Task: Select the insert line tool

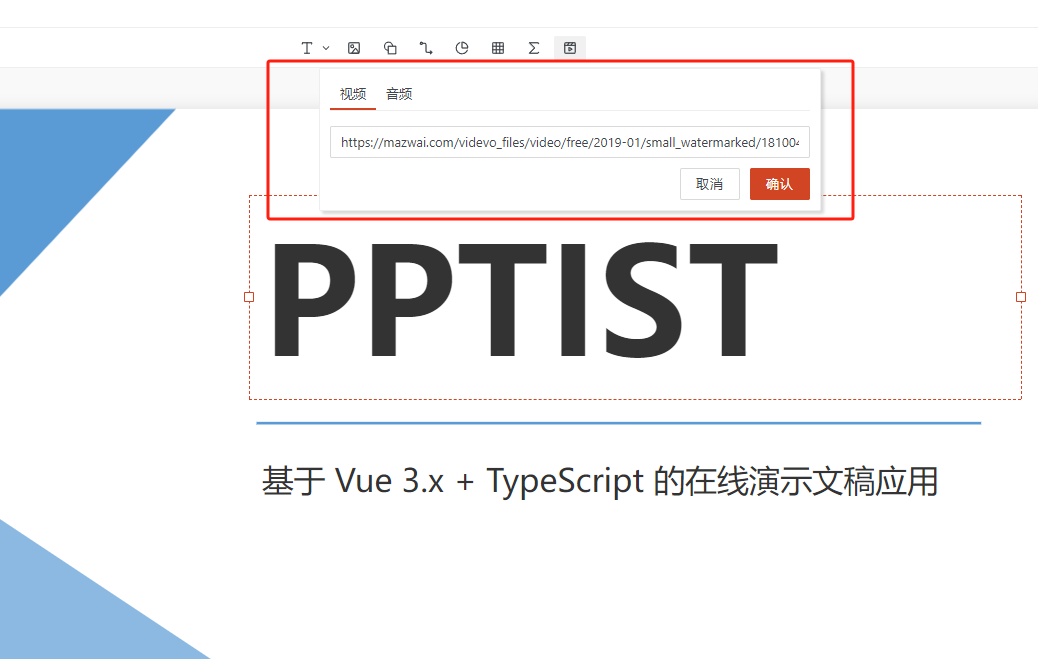Action: [x=426, y=48]
